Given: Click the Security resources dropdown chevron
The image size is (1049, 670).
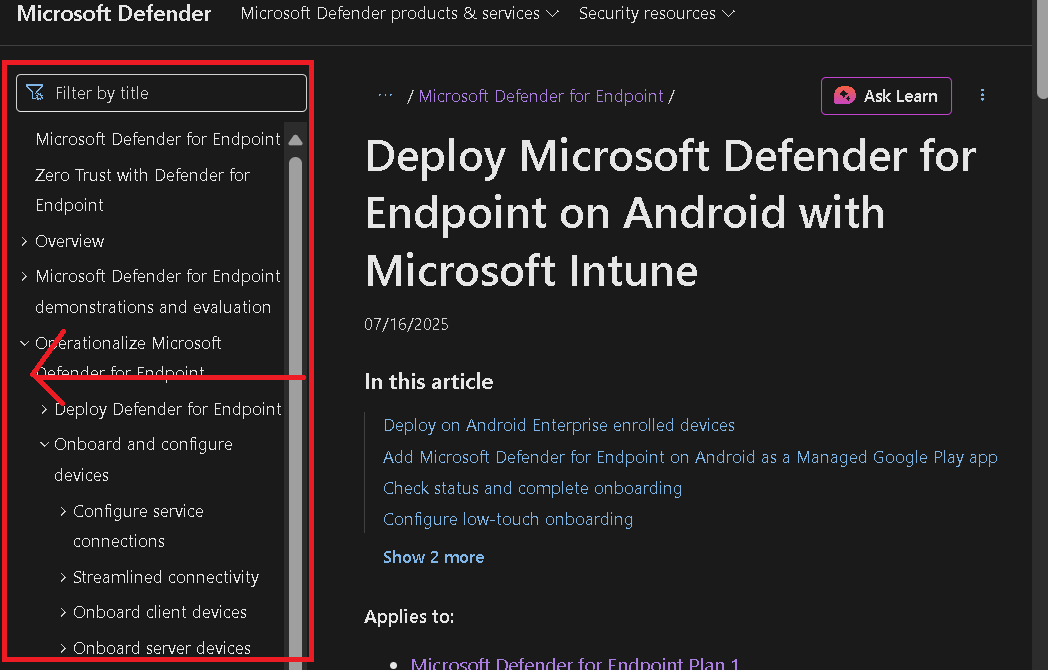Looking at the screenshot, I should click(x=729, y=14).
